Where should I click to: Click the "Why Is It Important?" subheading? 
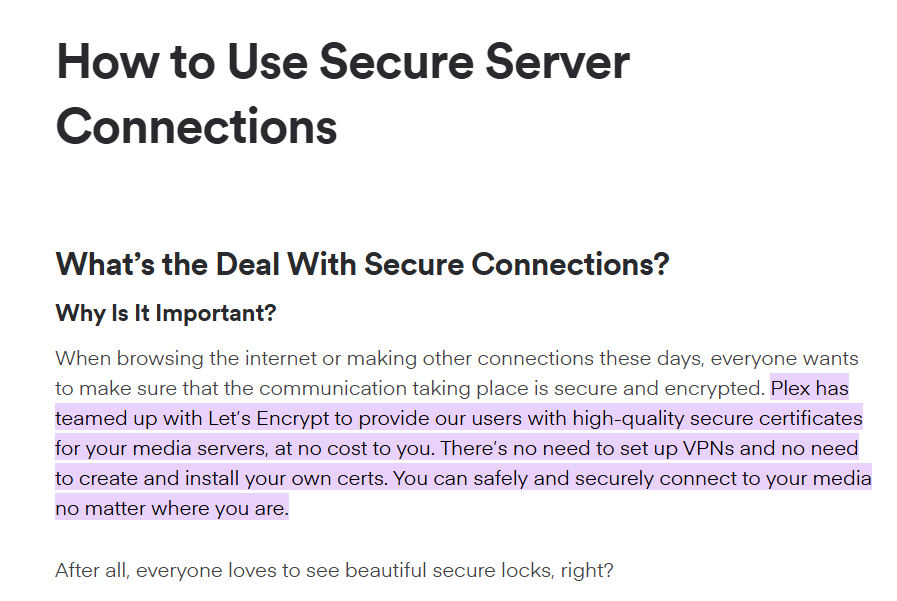click(x=166, y=313)
